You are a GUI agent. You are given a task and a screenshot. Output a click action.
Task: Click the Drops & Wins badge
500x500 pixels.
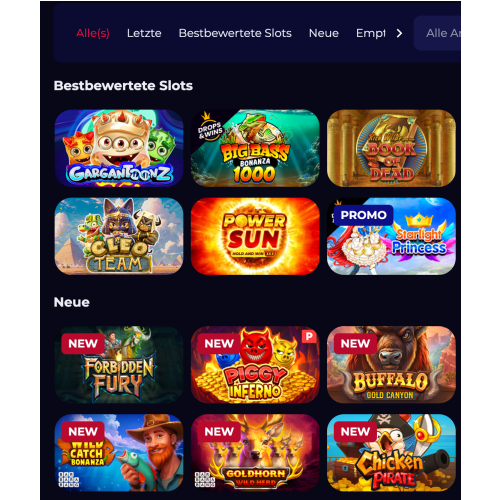point(210,127)
